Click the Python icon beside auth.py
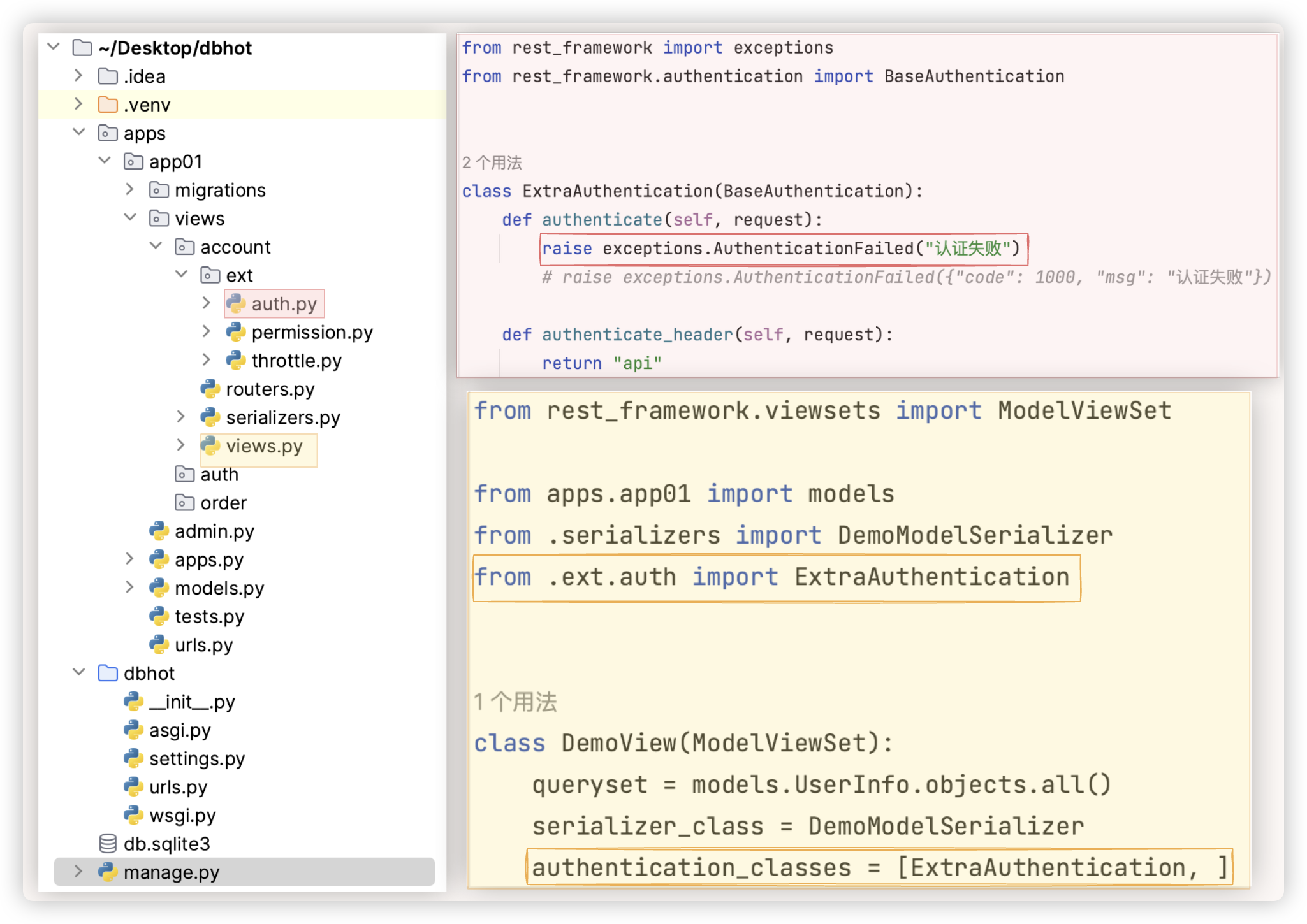The height and width of the screenshot is (924, 1307). [236, 304]
